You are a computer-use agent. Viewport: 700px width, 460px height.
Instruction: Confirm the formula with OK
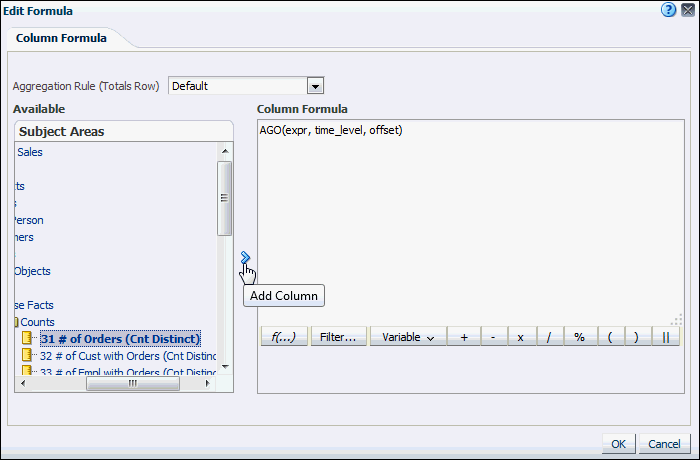(619, 444)
